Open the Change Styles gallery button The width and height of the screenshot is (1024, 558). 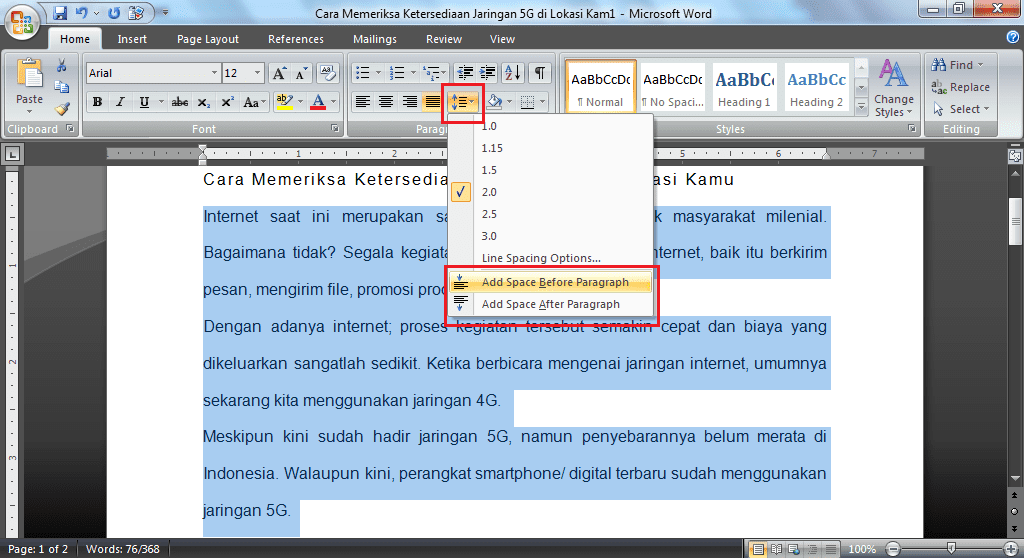tap(893, 88)
